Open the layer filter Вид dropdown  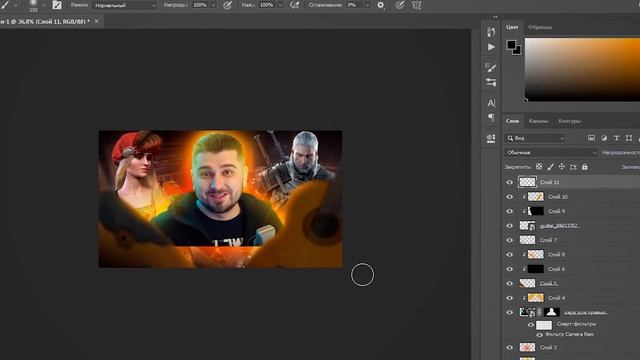pyautogui.click(x=536, y=138)
